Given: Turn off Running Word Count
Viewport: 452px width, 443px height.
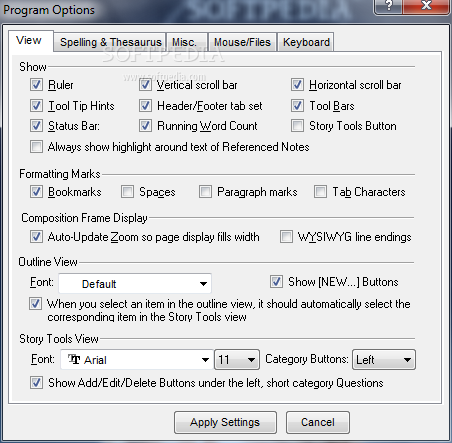Looking at the screenshot, I should [x=145, y=126].
